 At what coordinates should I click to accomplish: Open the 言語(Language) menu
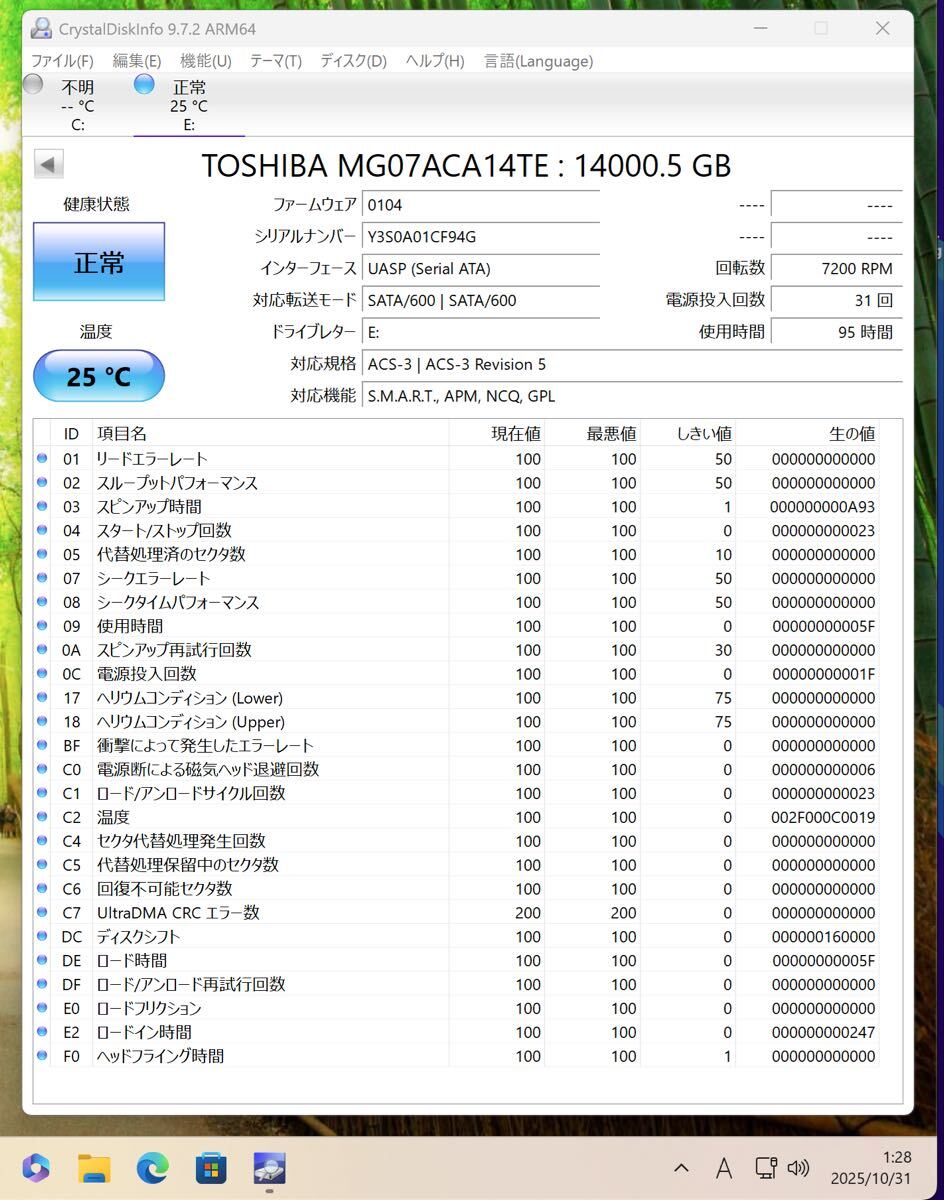(x=538, y=61)
